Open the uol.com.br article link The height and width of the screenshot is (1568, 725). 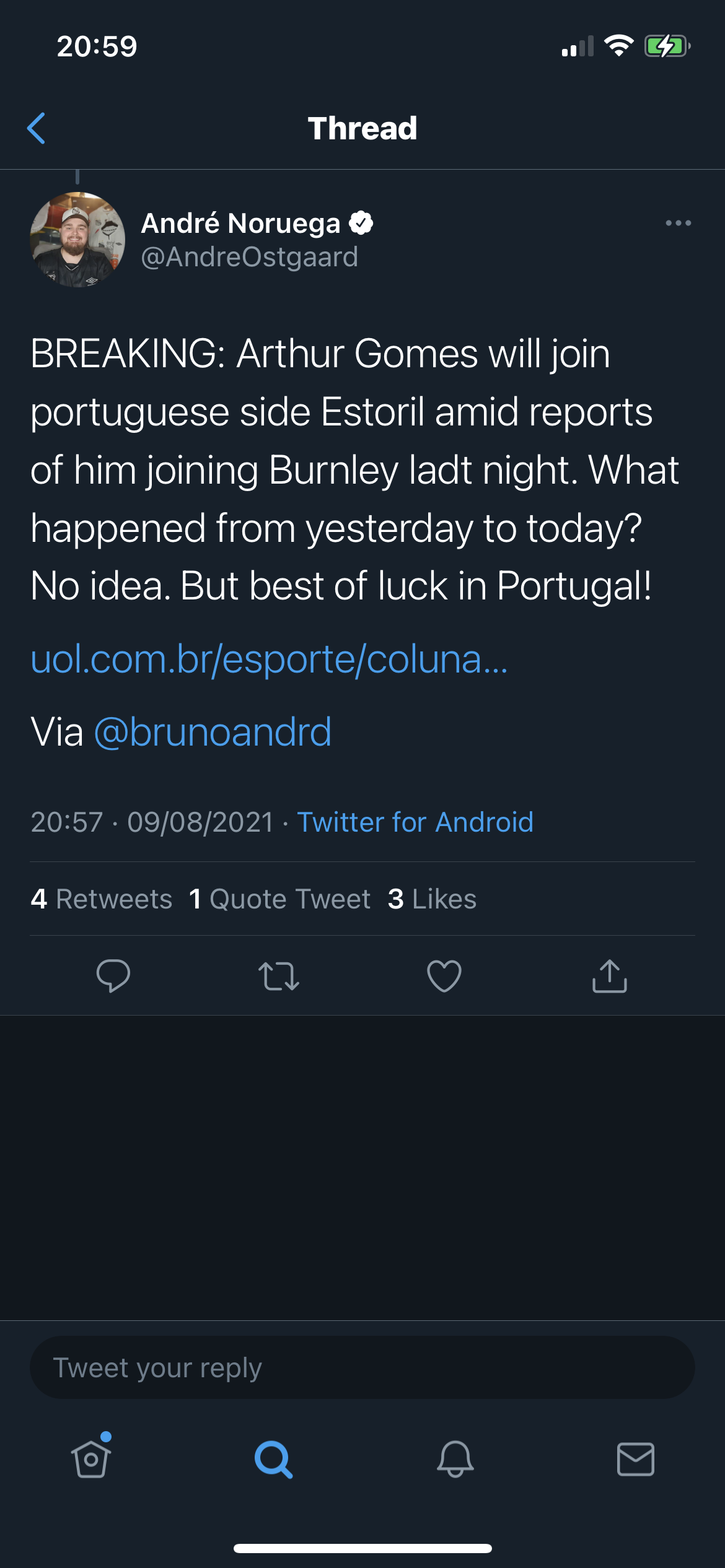pyautogui.click(x=269, y=659)
